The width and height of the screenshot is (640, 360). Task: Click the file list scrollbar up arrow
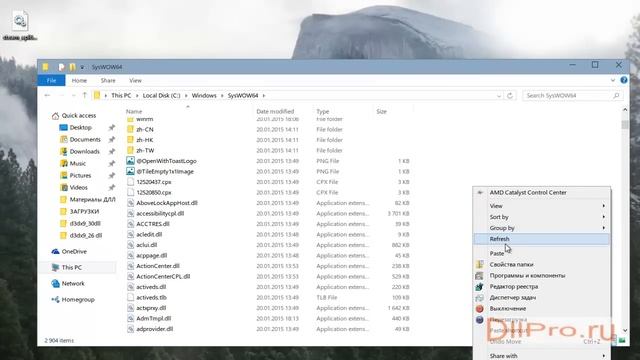[x=625, y=109]
